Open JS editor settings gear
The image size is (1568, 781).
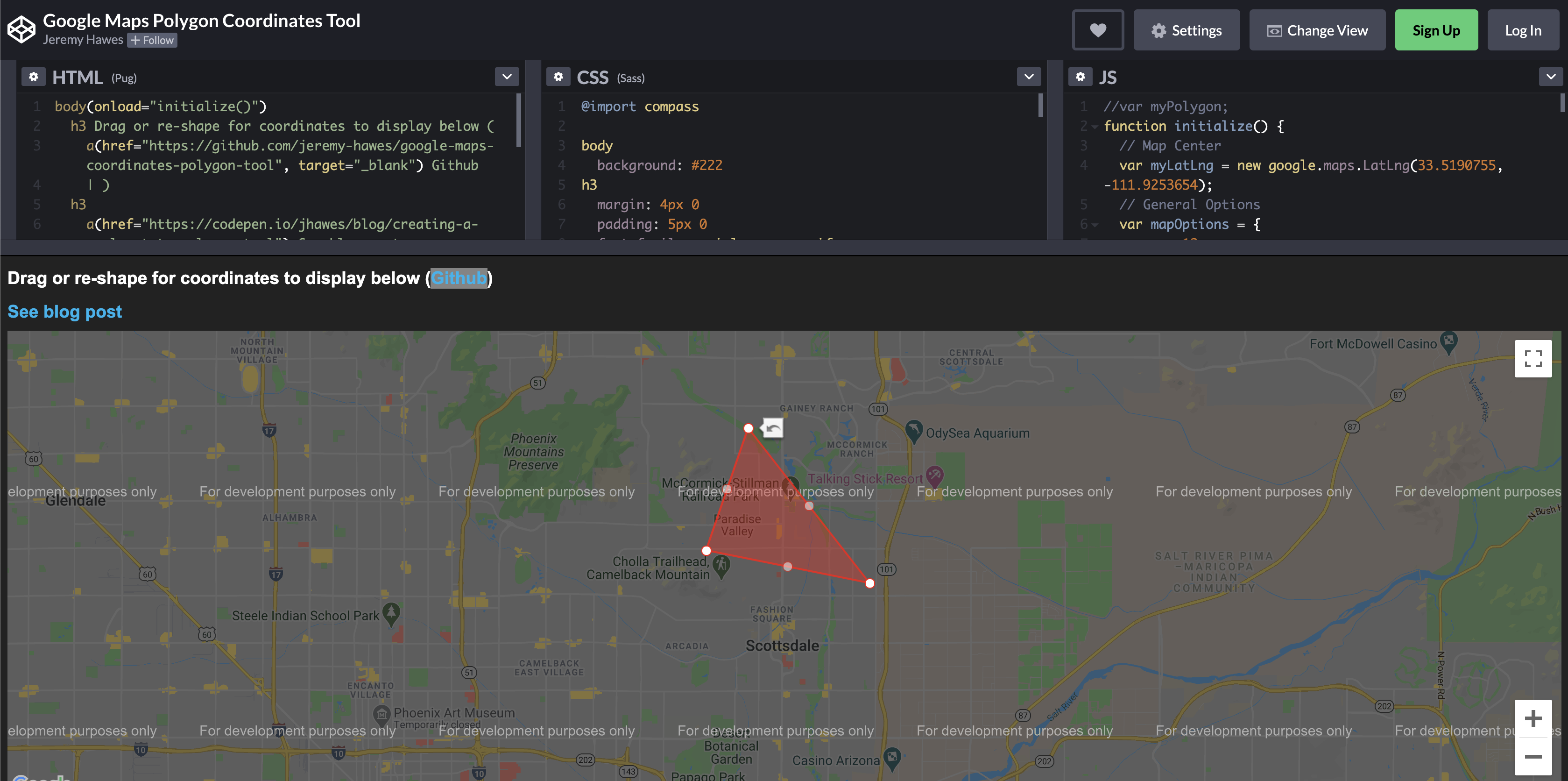click(1080, 77)
